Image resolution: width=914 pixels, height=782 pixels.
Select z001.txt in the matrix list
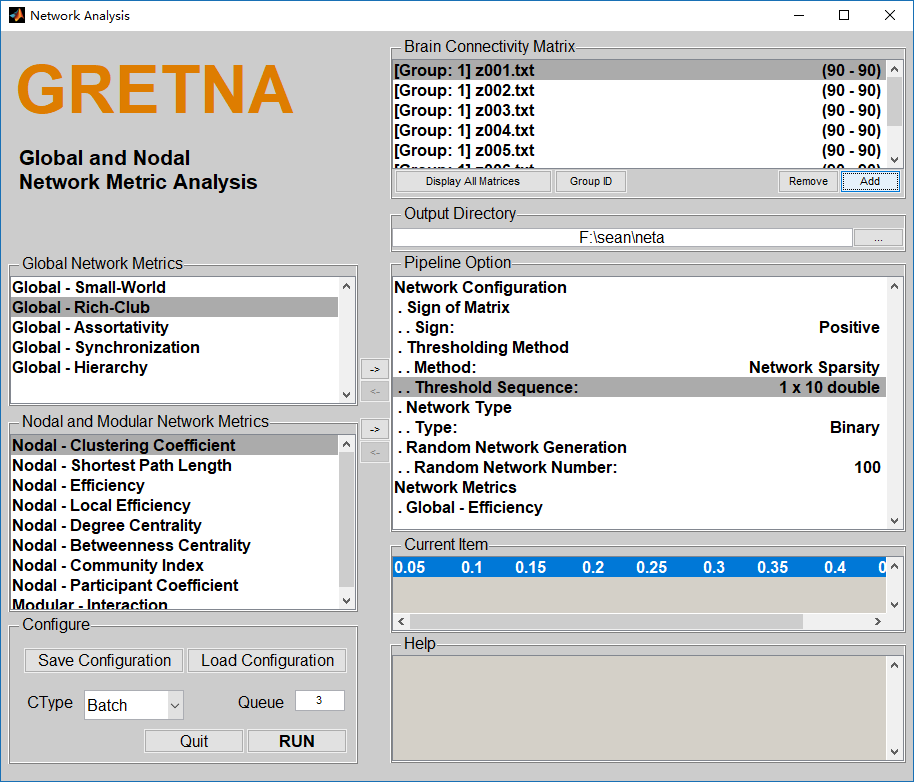[639, 70]
